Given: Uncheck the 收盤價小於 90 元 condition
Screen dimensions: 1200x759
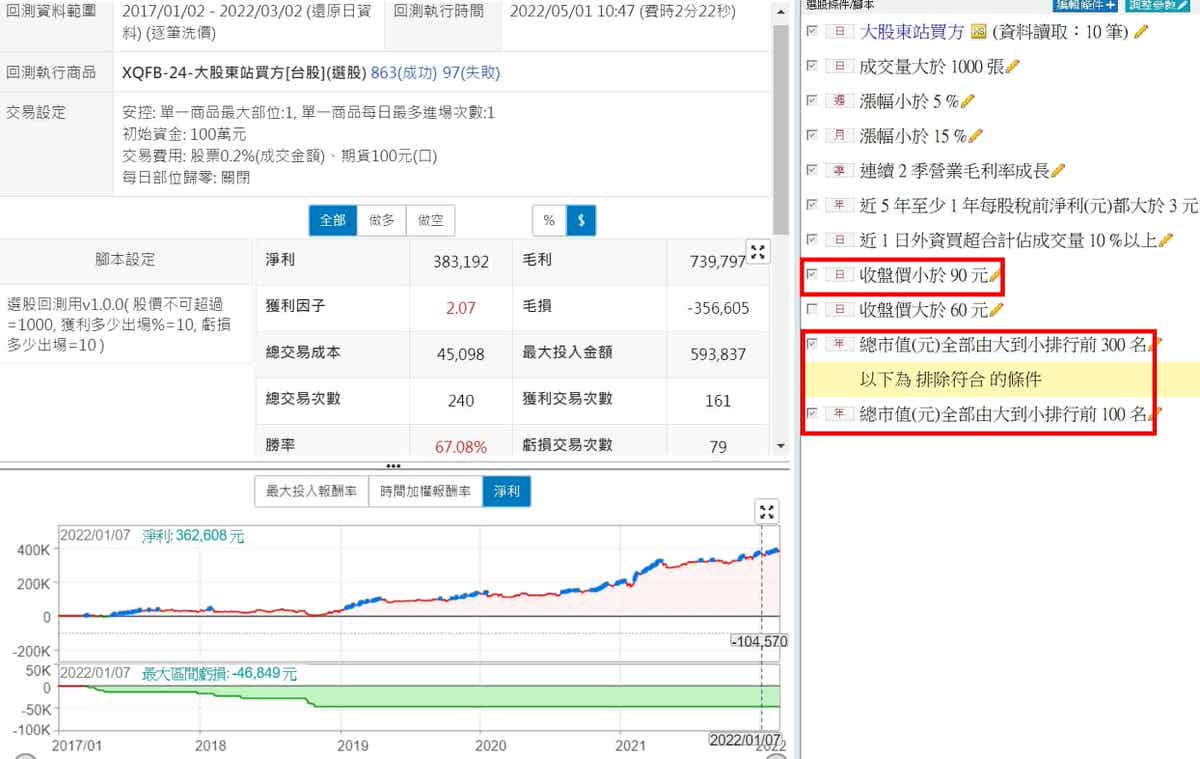Looking at the screenshot, I should click(x=812, y=275).
